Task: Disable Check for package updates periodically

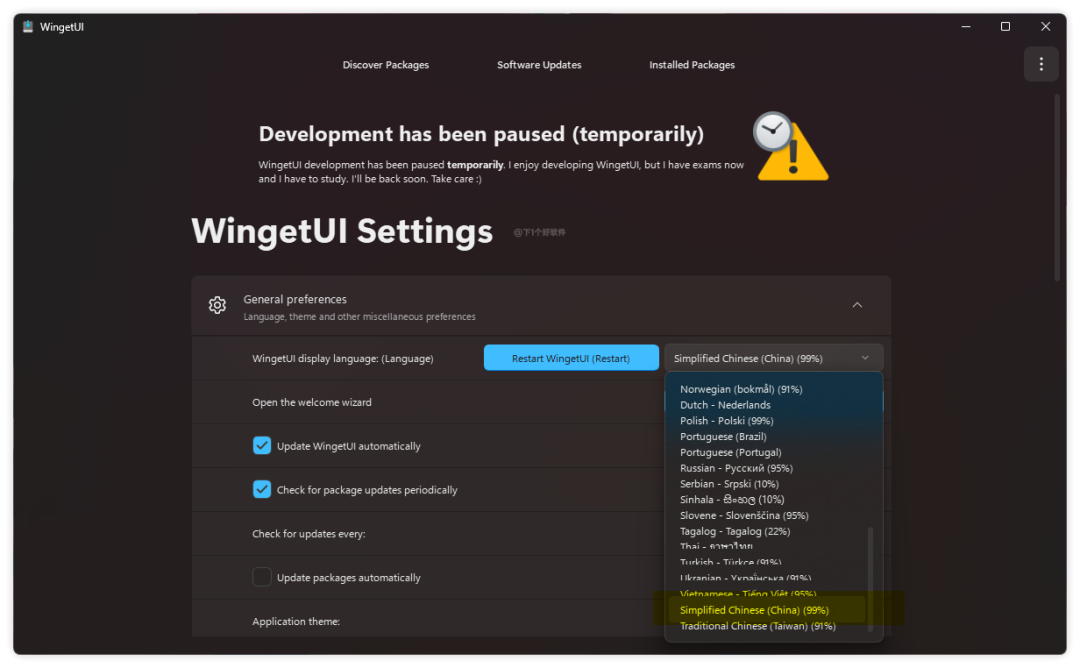Action: 262,490
